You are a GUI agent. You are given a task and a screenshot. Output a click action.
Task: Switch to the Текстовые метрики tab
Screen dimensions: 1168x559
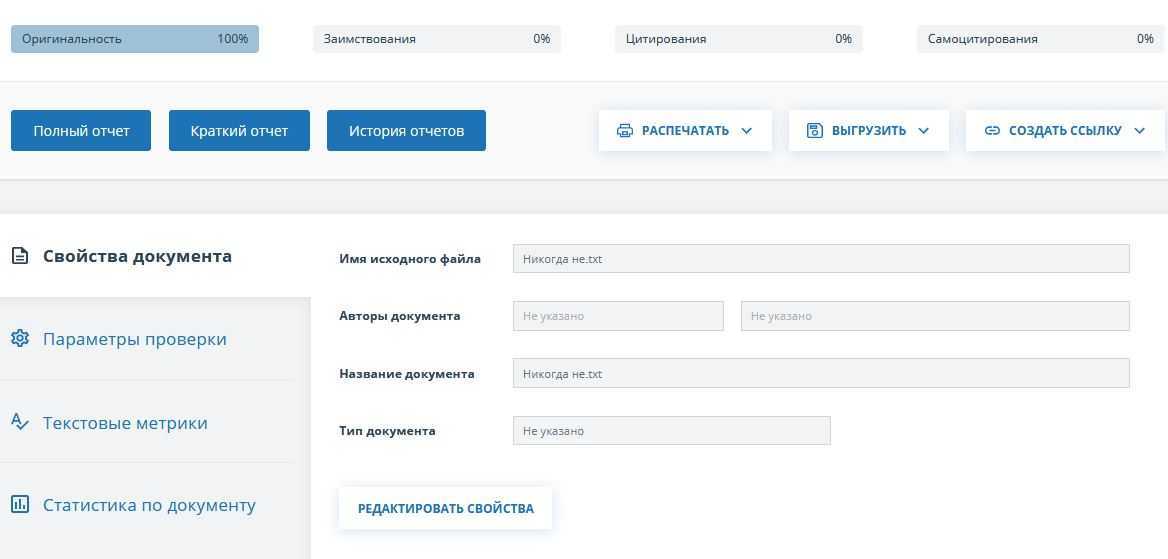tap(125, 423)
